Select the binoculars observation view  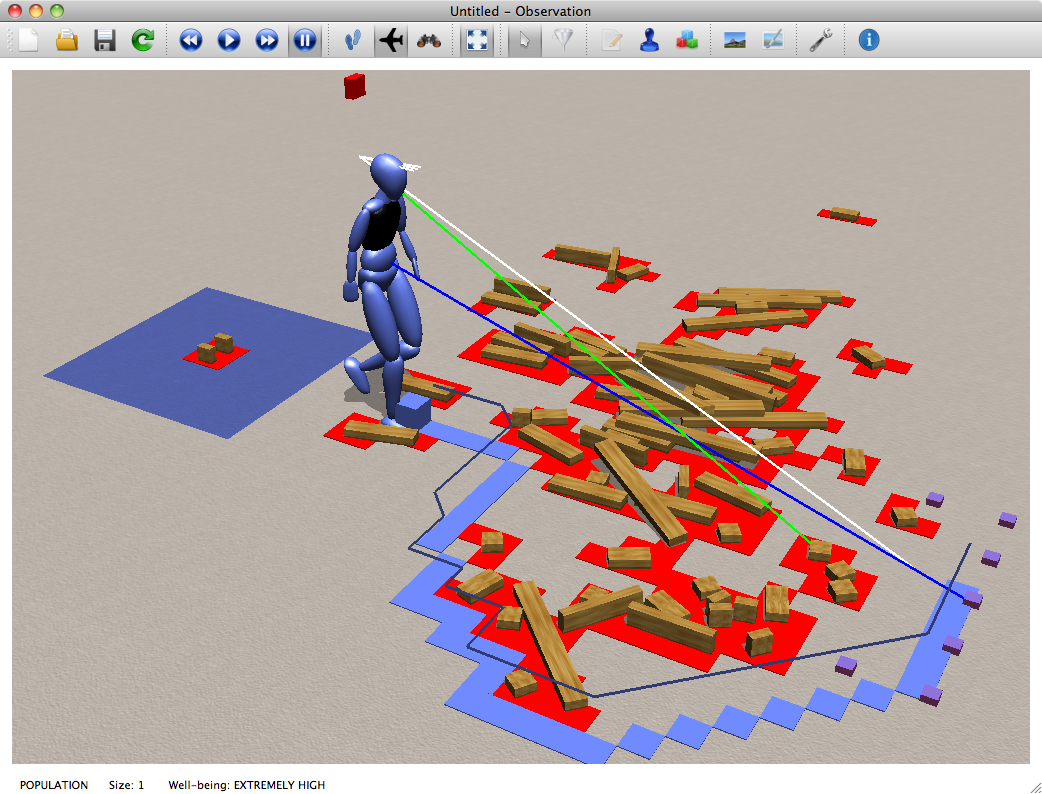[429, 40]
